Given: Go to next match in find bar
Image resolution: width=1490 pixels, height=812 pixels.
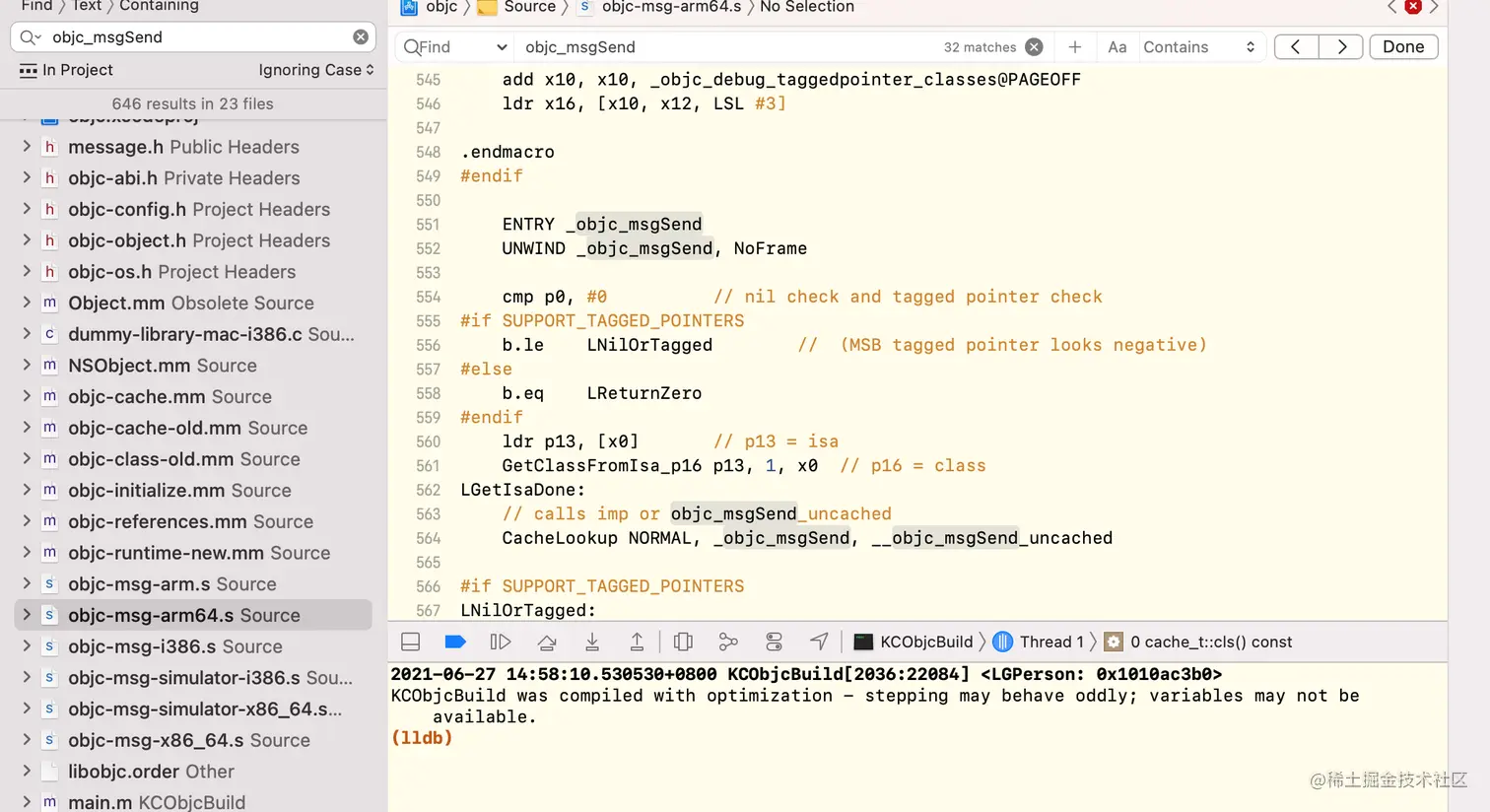Looking at the screenshot, I should point(1341,46).
